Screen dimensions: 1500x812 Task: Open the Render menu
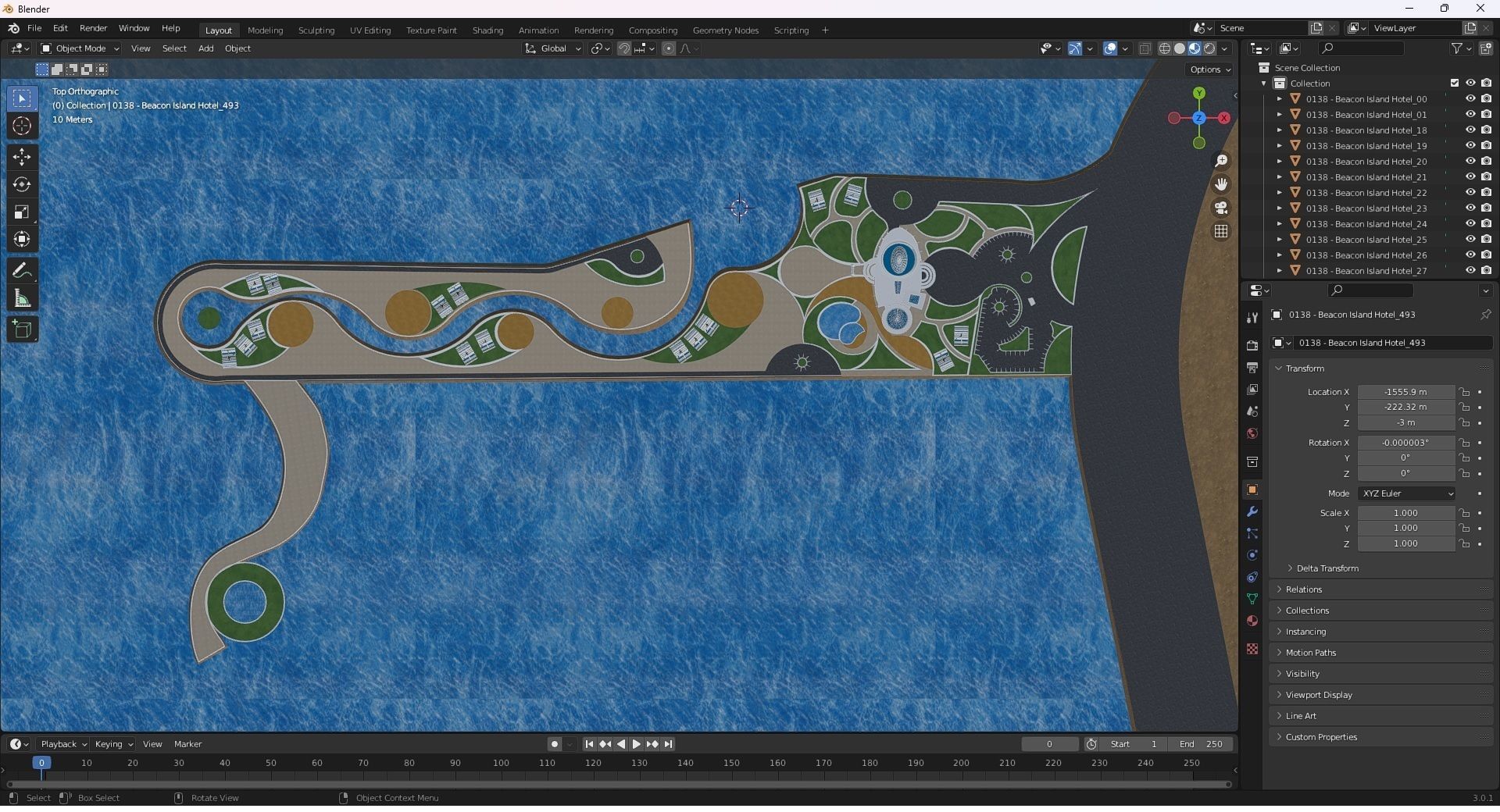93,28
